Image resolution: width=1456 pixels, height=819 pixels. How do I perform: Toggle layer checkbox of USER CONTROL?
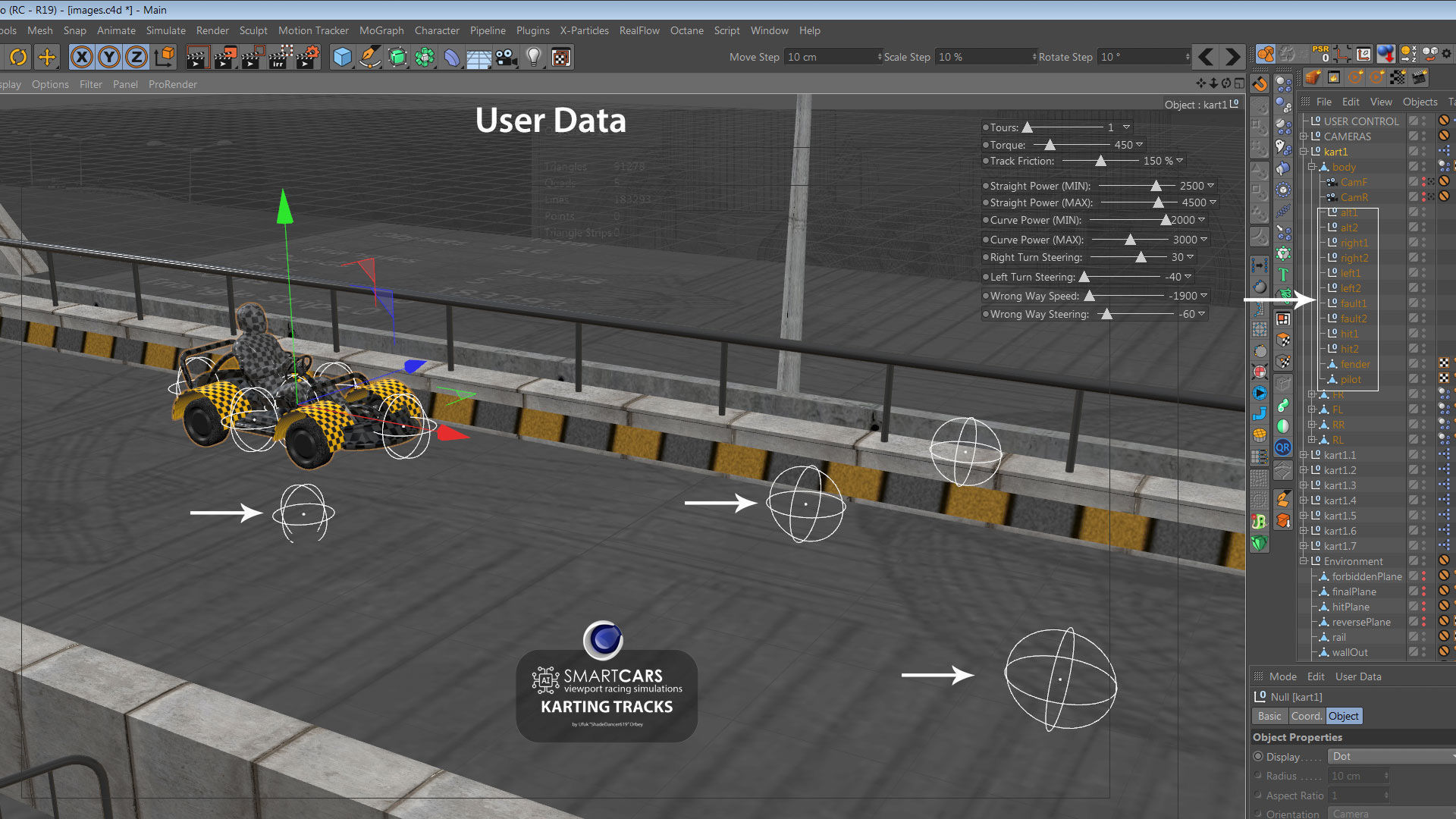[1413, 121]
